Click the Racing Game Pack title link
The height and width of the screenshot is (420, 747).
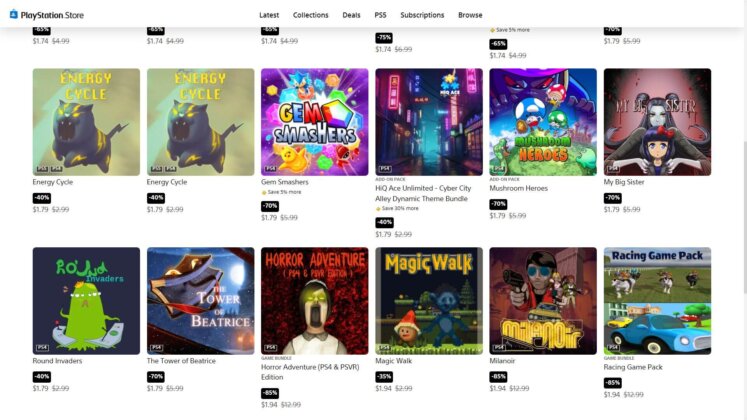click(x=633, y=367)
